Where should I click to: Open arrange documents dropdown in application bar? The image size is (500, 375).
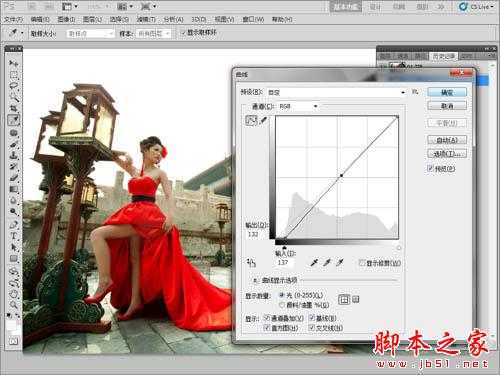[x=126, y=6]
